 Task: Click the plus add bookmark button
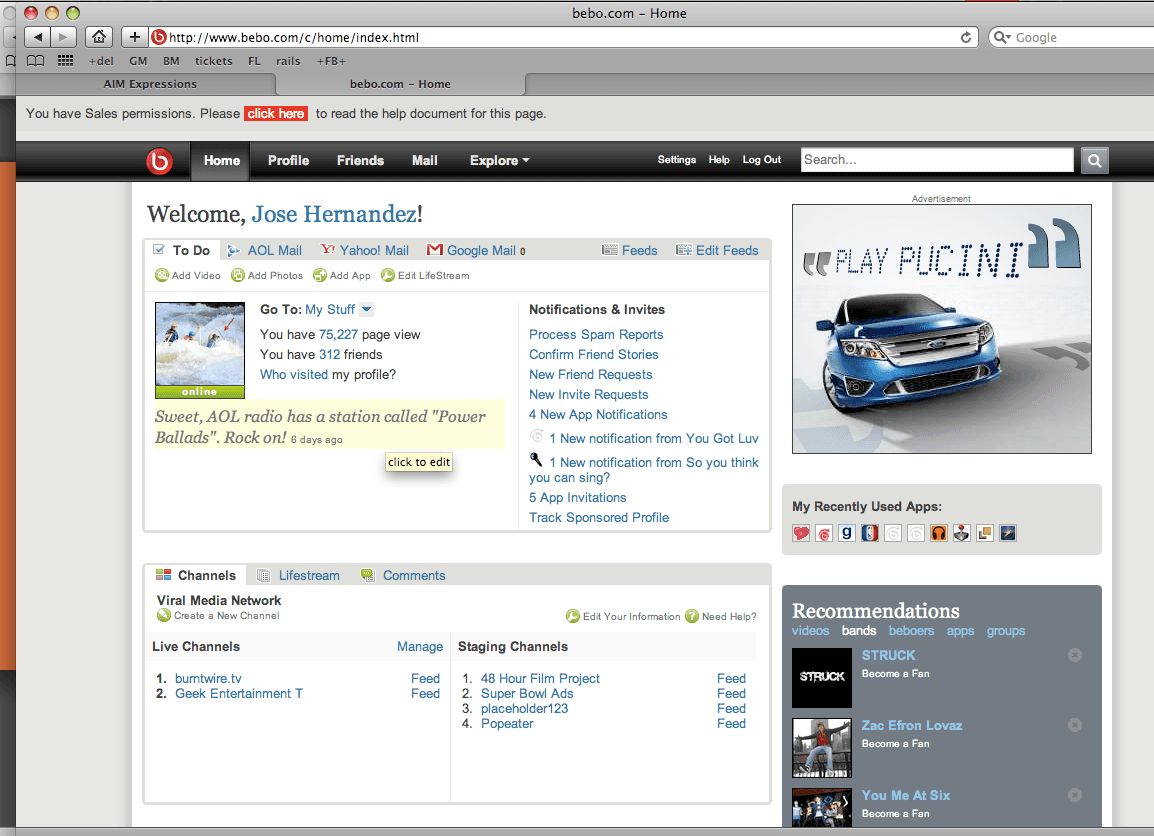pyautogui.click(x=134, y=37)
